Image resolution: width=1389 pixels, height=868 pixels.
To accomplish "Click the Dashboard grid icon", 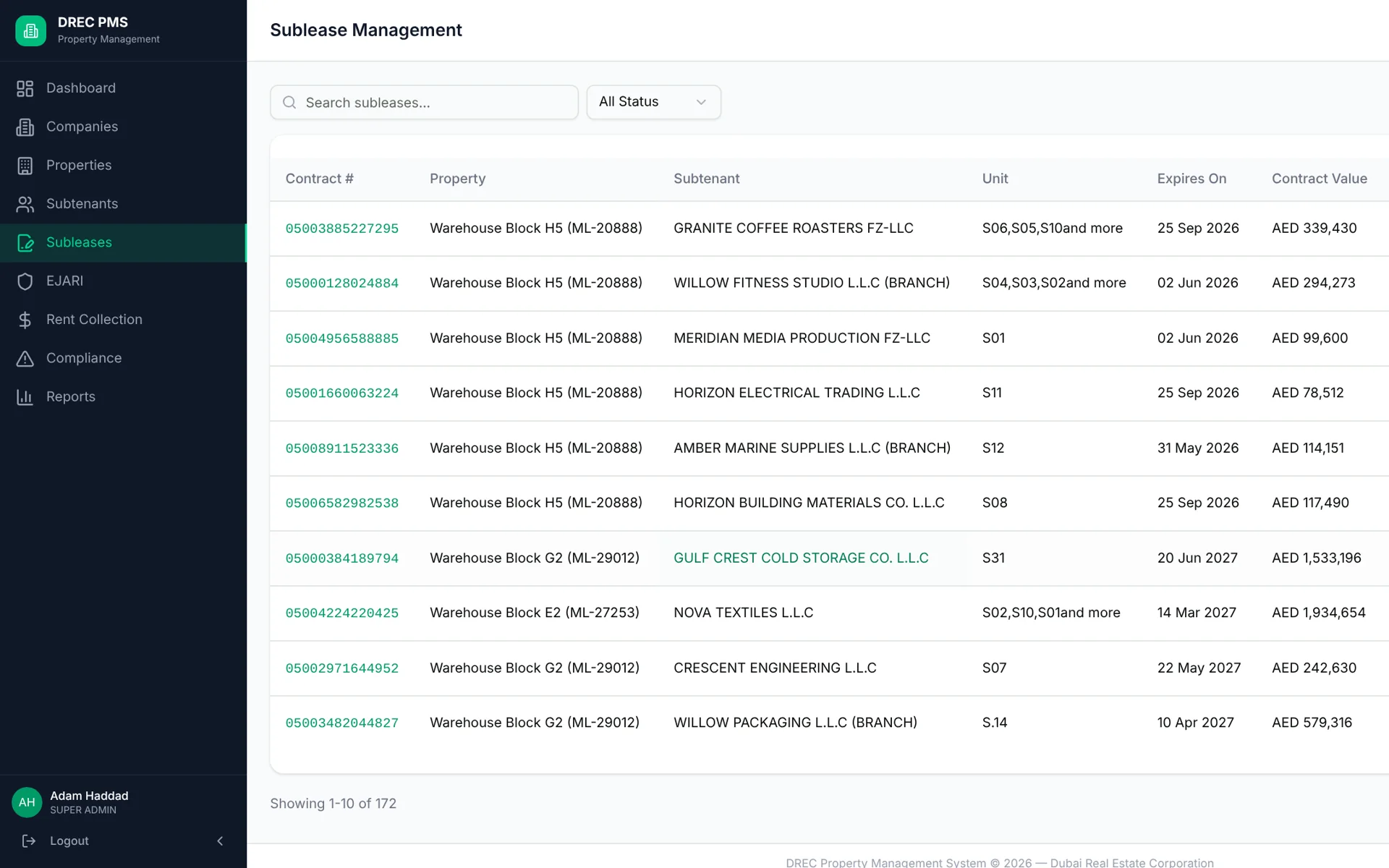I will pyautogui.click(x=25, y=88).
